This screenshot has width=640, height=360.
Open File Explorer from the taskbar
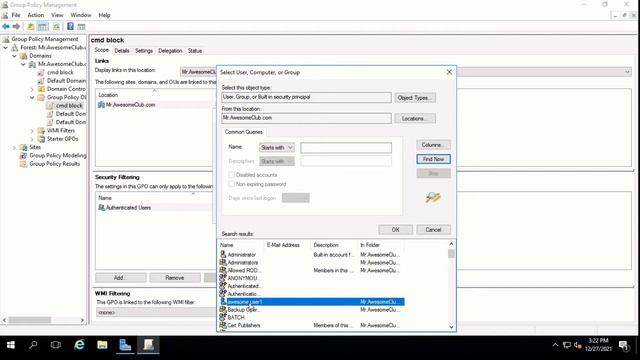coord(102,345)
